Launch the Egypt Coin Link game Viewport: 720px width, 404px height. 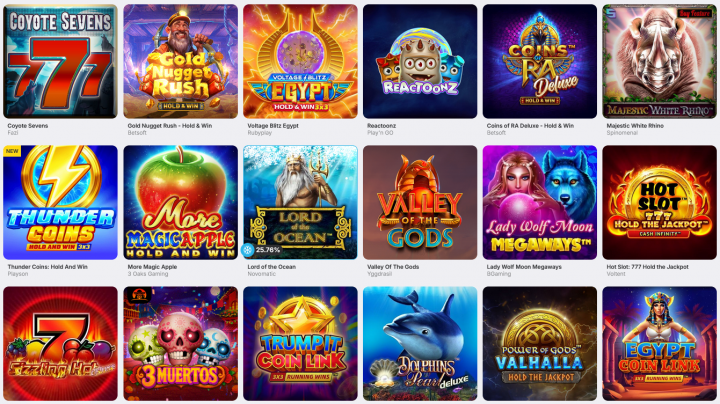point(659,343)
